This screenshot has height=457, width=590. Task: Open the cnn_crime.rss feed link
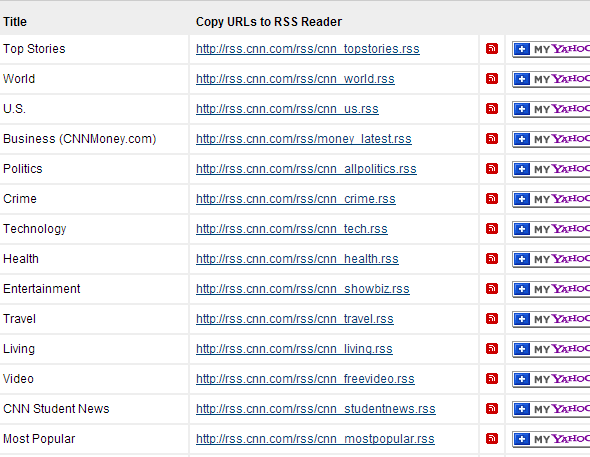(296, 199)
